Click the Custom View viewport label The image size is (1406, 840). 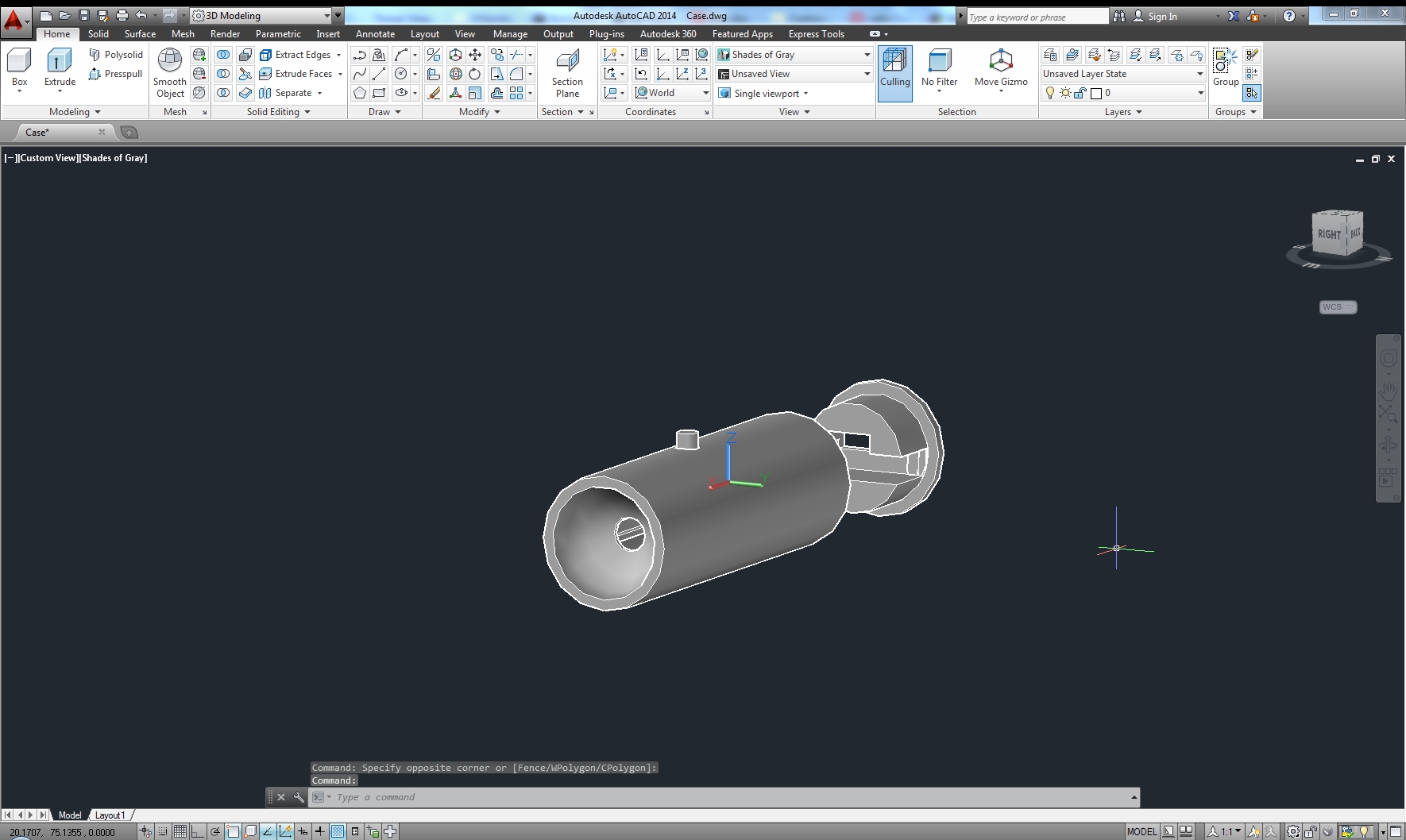48,158
